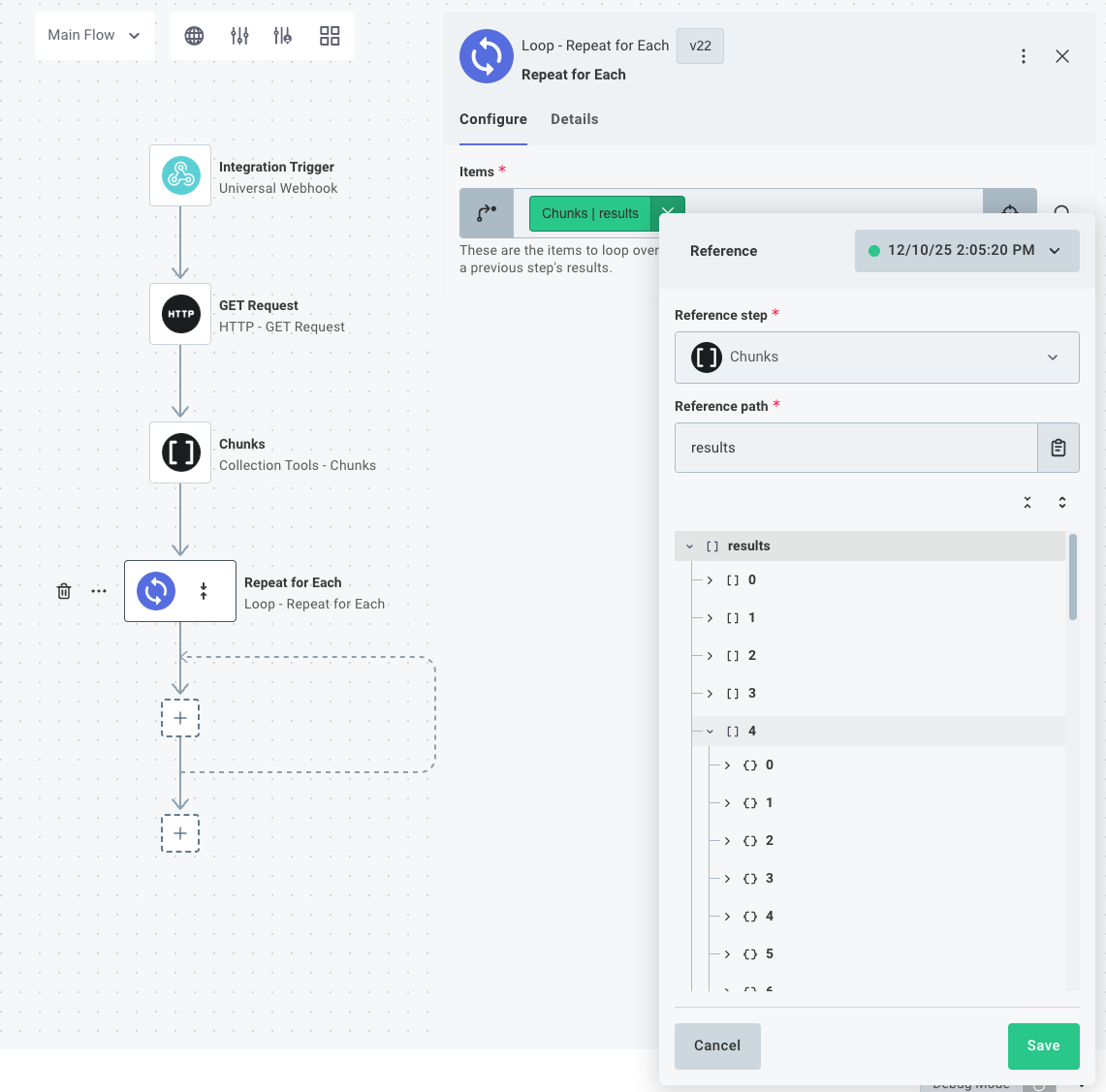1106x1092 pixels.
Task: Expand array item 2 under results
Action: click(x=710, y=656)
